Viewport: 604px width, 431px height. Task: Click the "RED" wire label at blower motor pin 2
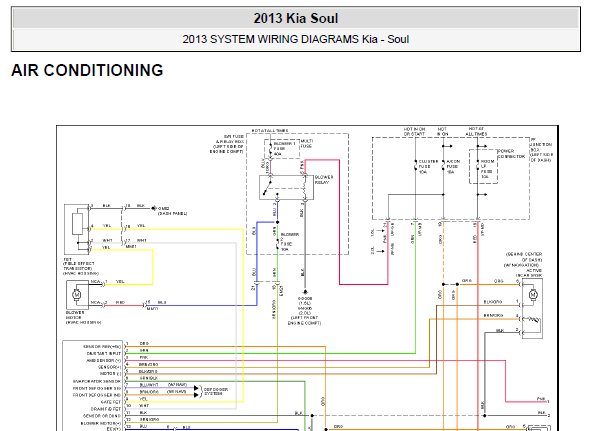120,302
